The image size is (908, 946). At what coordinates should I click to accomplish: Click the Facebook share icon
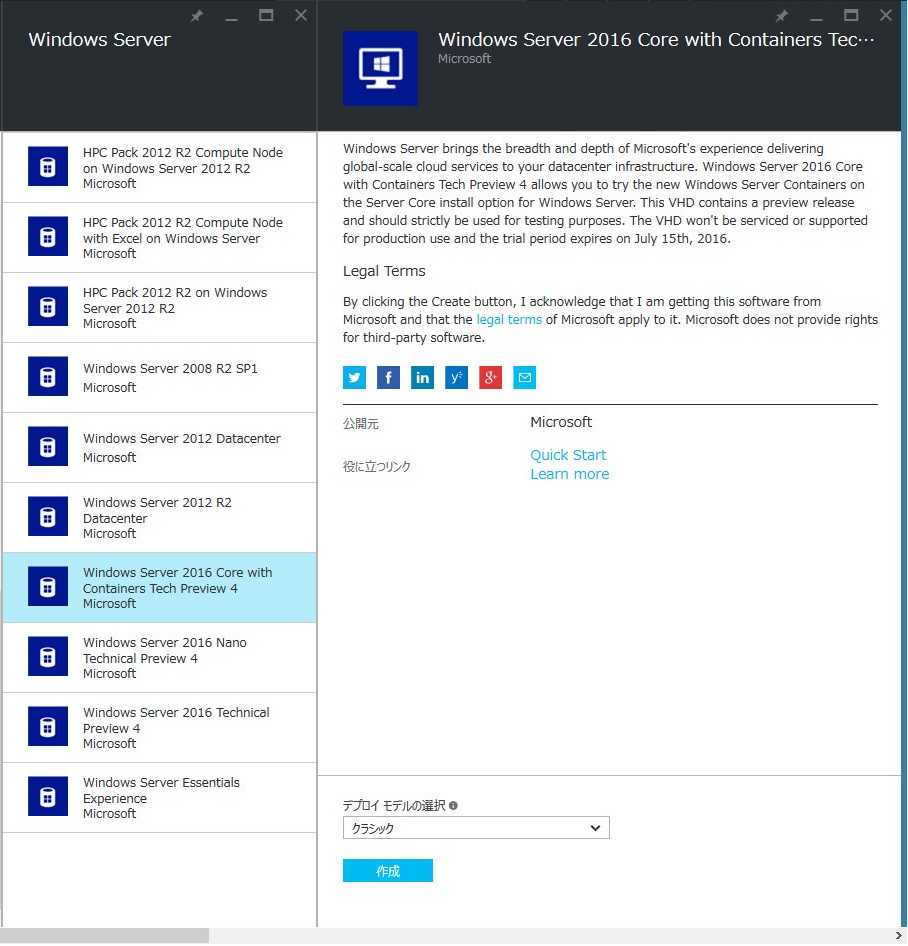[388, 377]
